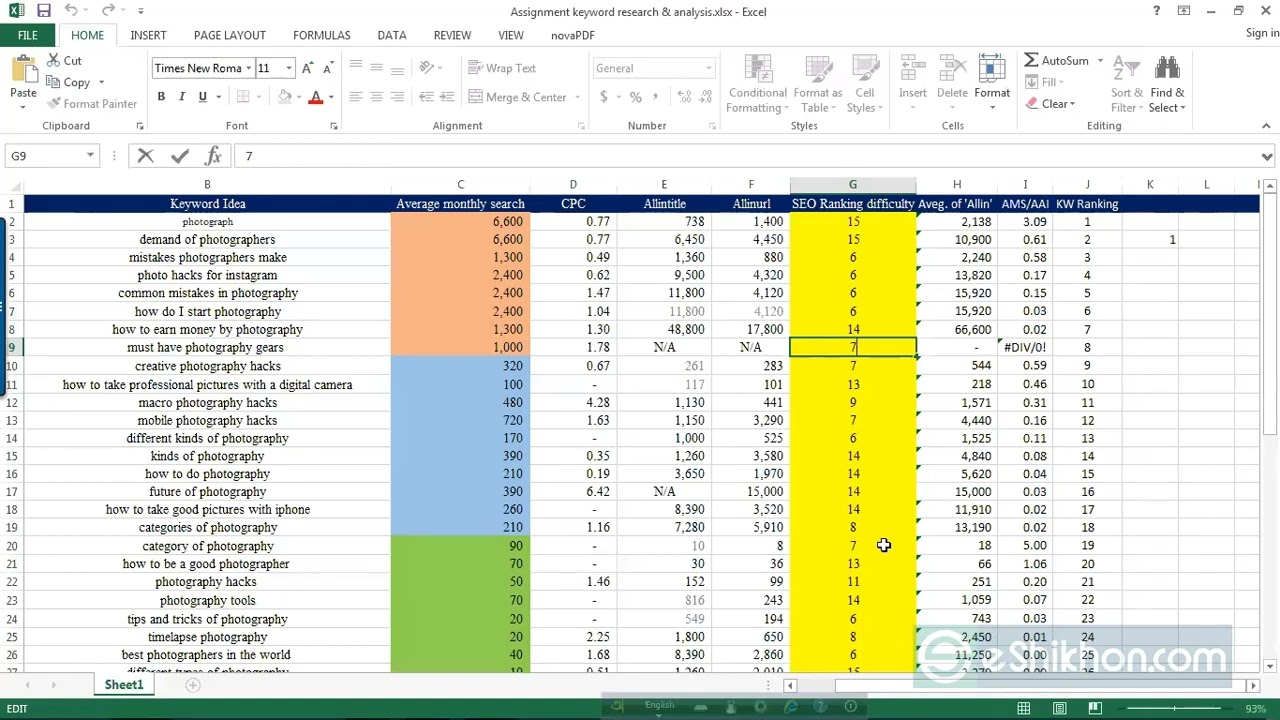Open font name dropdown Times New Roman
1280x720 pixels.
[248, 68]
